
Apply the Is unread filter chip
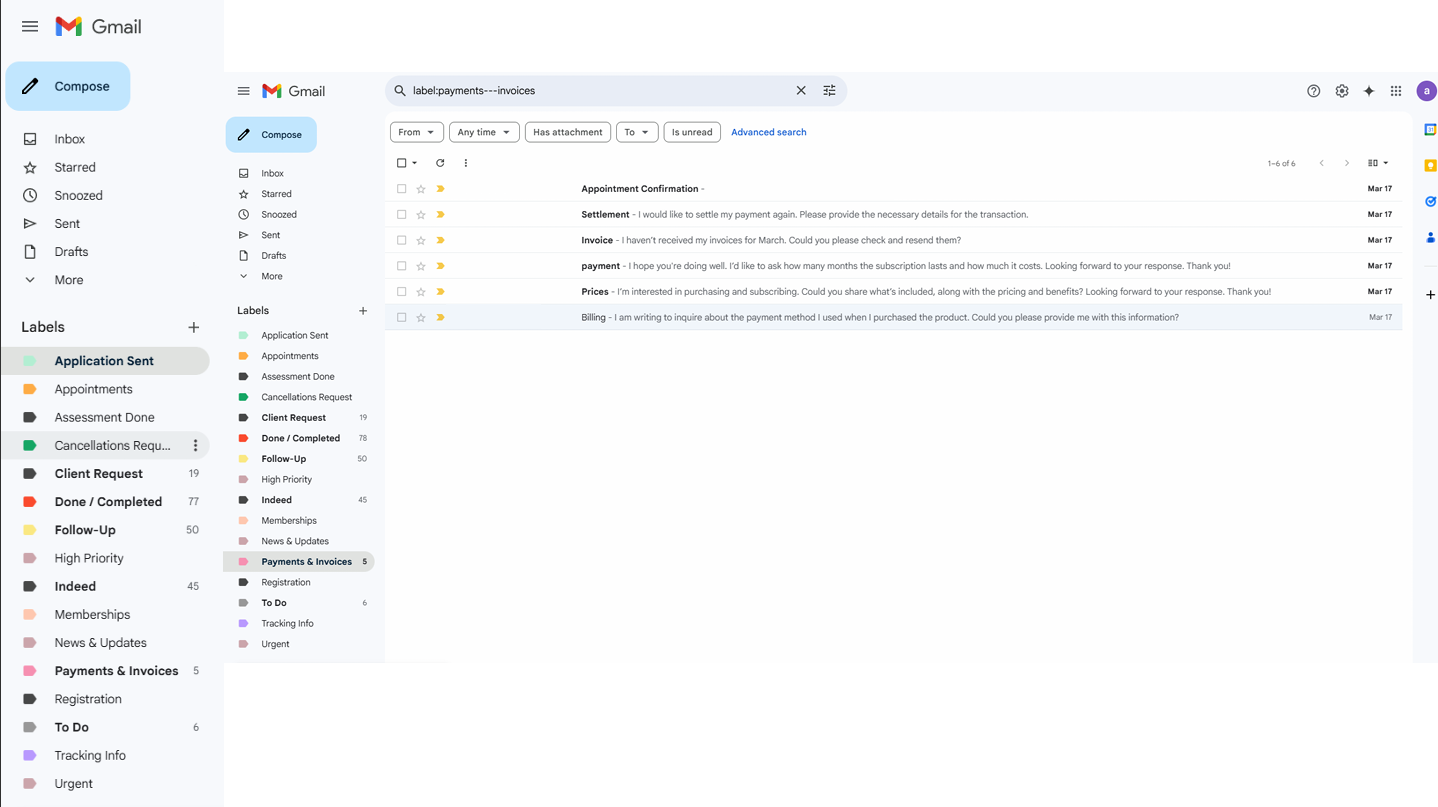(x=692, y=132)
